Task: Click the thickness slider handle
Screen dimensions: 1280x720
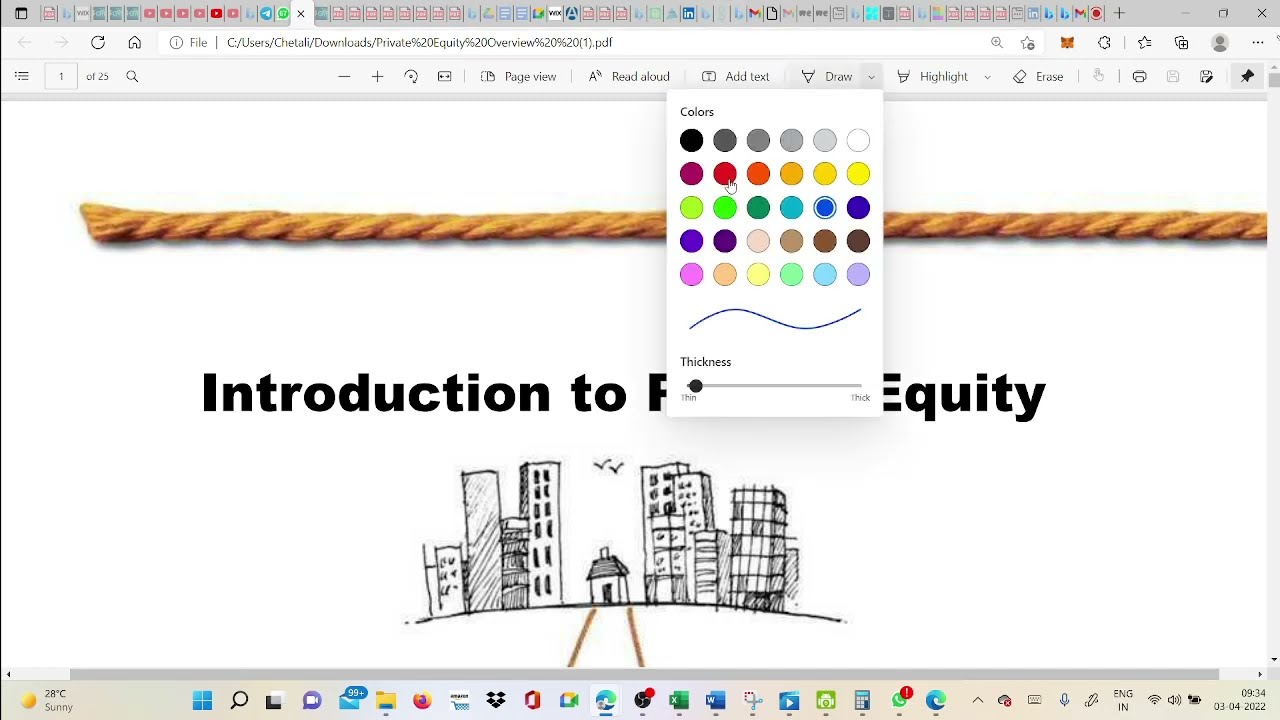Action: point(695,386)
